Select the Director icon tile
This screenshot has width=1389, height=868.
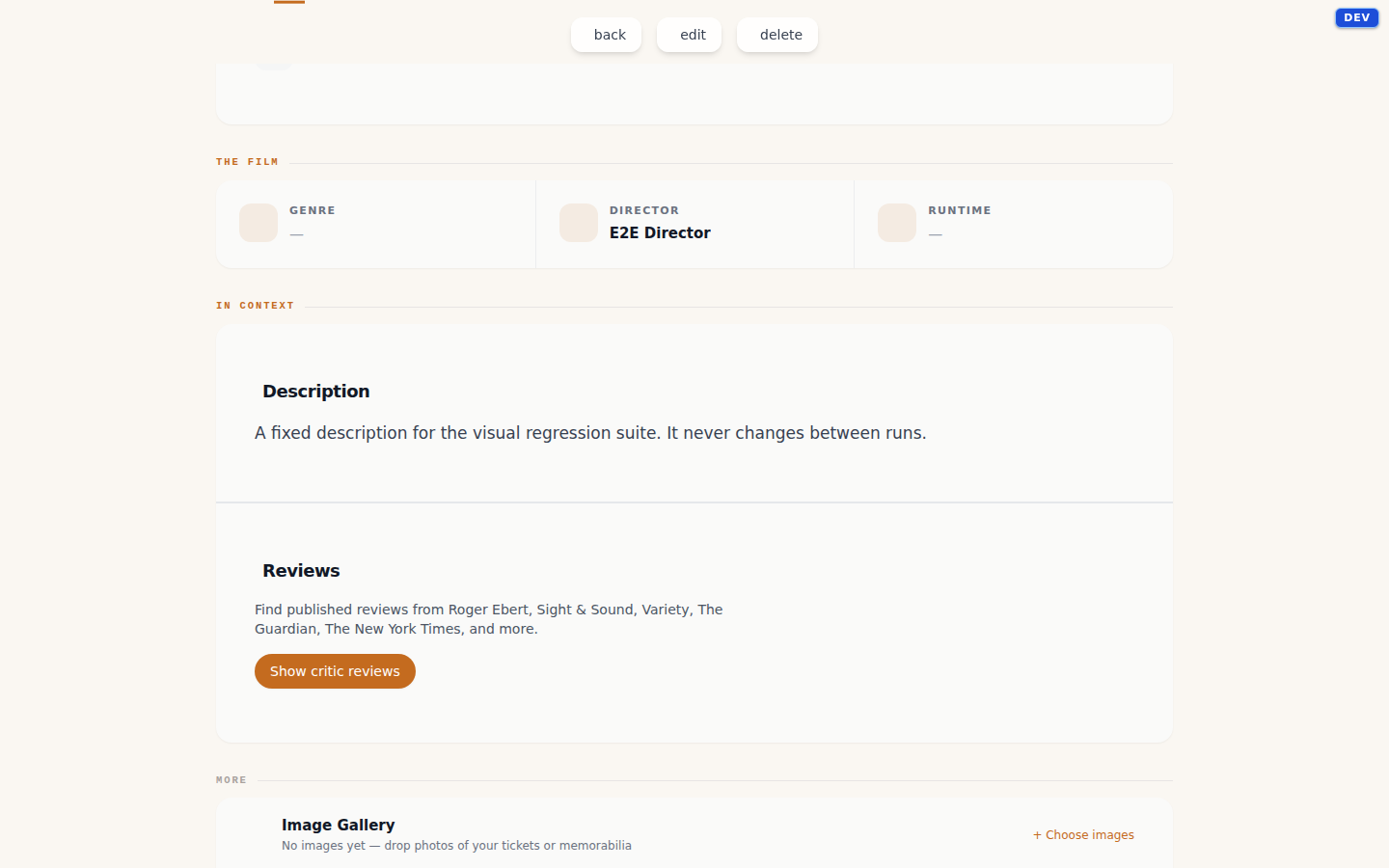[579, 223]
